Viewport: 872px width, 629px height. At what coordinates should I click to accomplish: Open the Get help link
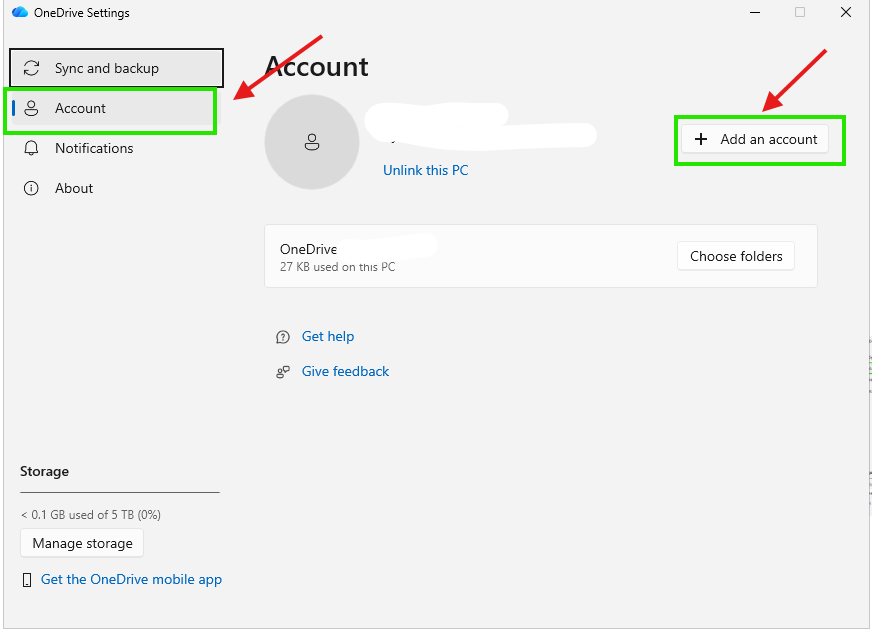coord(328,336)
